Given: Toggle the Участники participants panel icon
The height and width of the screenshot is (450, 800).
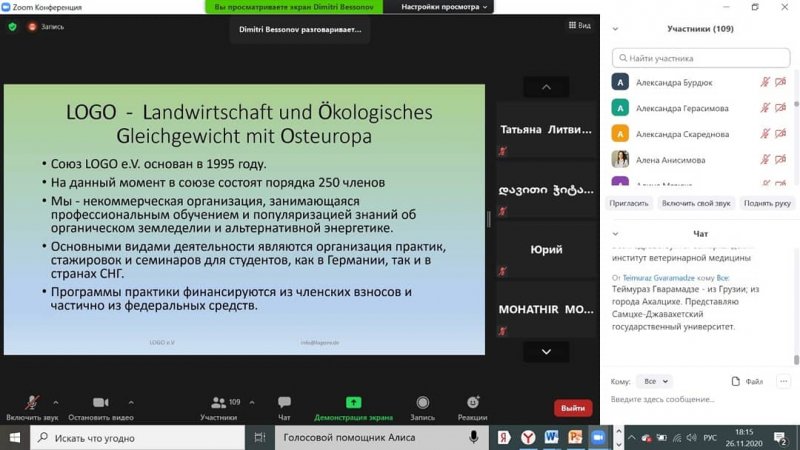Looking at the screenshot, I should [x=218, y=402].
